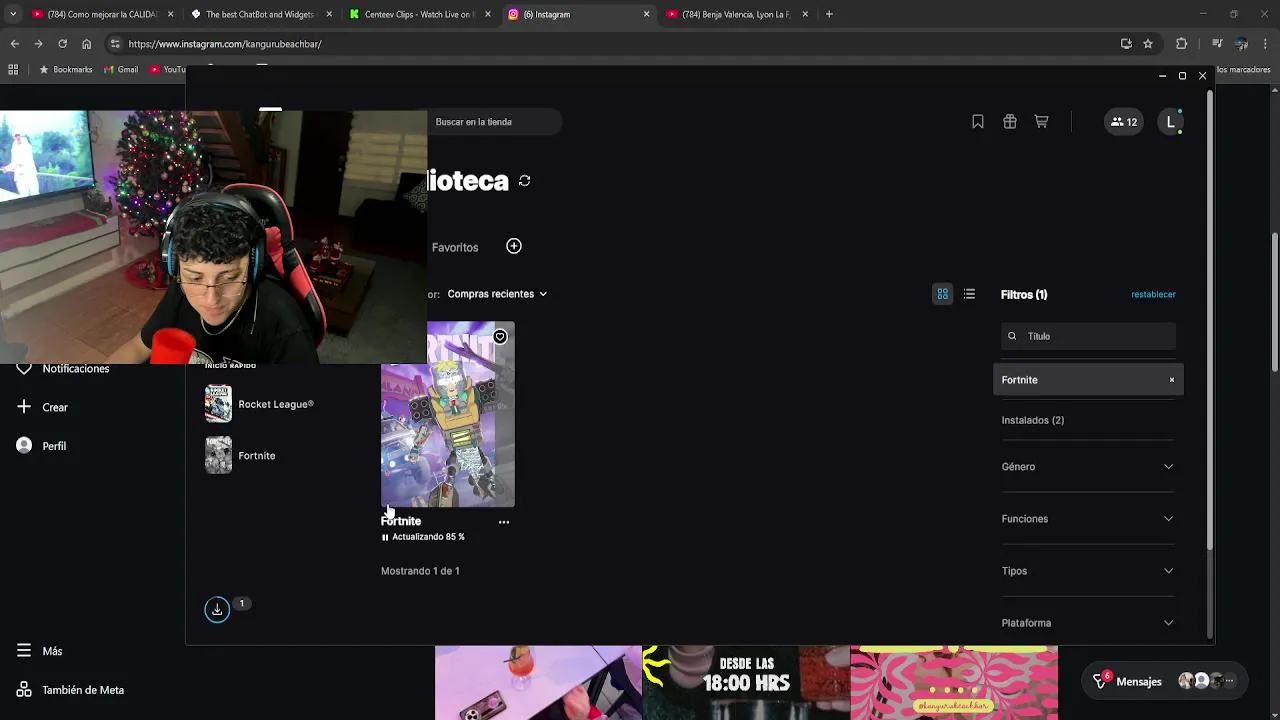Open Instagram Crear menu
The image size is (1280, 720).
click(x=42, y=407)
